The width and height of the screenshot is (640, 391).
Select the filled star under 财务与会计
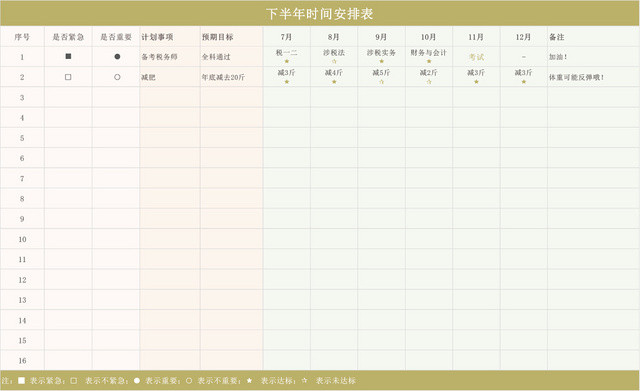(x=429, y=61)
